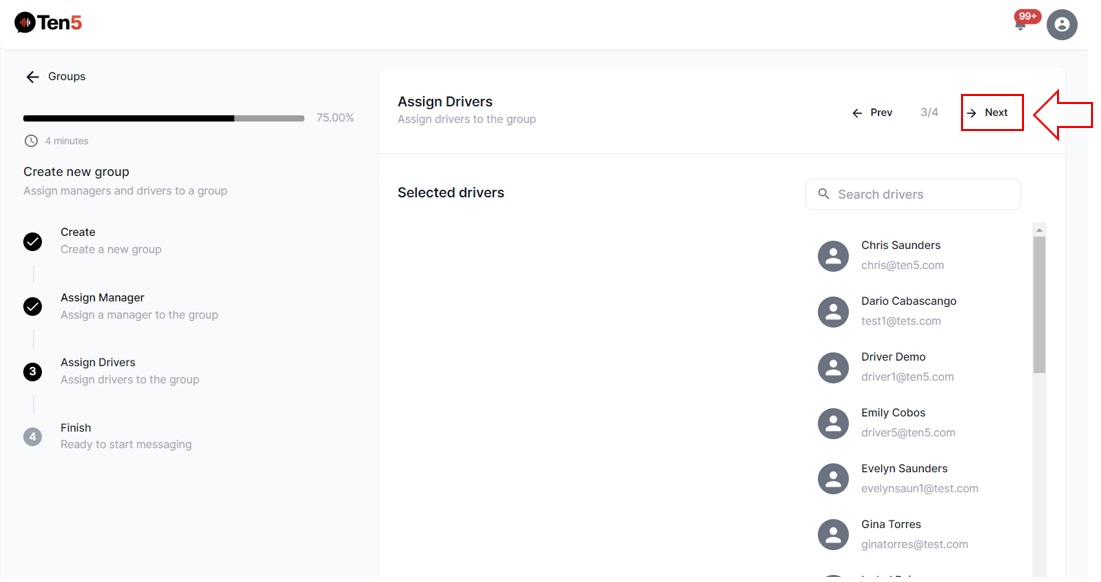Screen dimensions: 1101x582
Task: Open notifications bell with 99+ badge
Action: [x=1021, y=23]
